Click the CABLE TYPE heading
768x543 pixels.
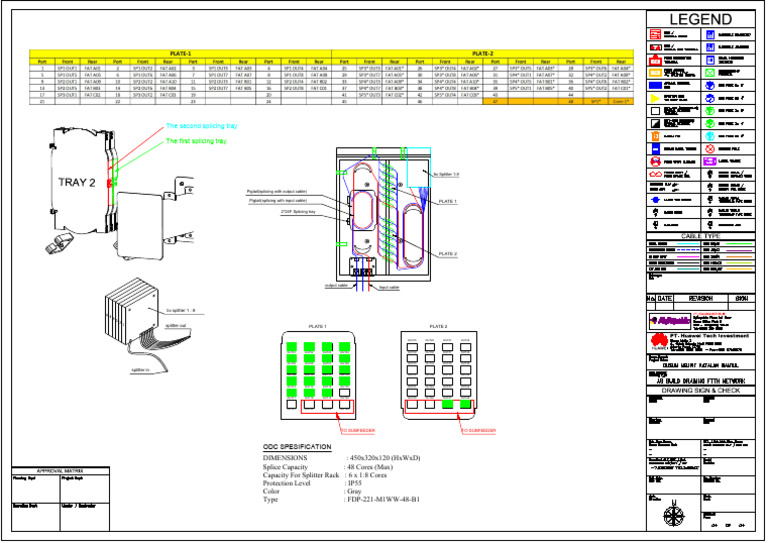[x=700, y=236]
